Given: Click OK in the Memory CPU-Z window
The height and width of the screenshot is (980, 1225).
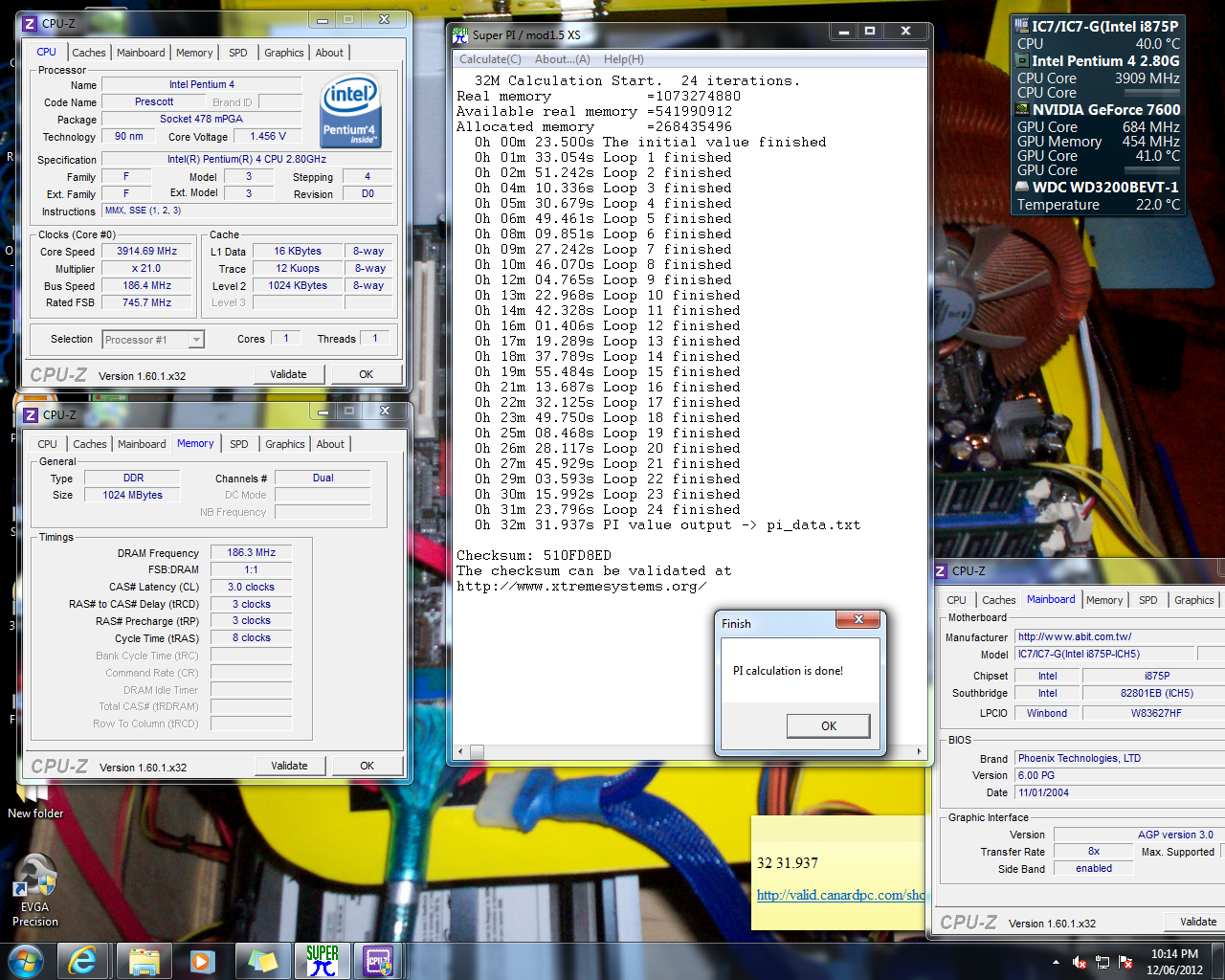Looking at the screenshot, I should point(367,766).
